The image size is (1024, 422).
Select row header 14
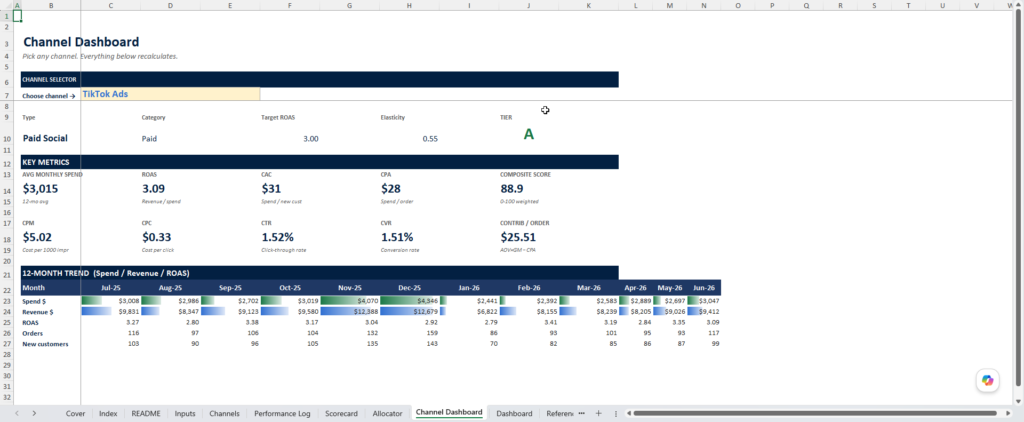7,191
